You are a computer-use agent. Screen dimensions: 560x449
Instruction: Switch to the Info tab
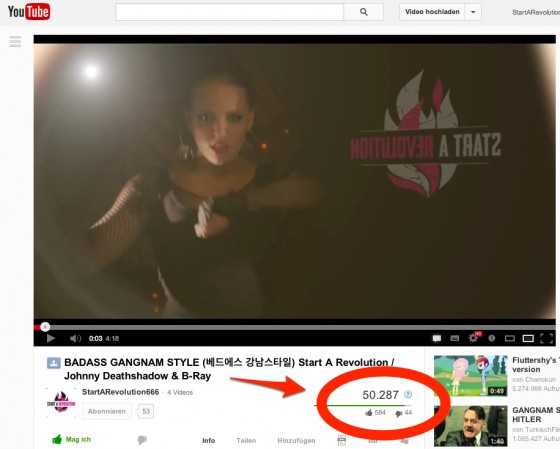(209, 440)
